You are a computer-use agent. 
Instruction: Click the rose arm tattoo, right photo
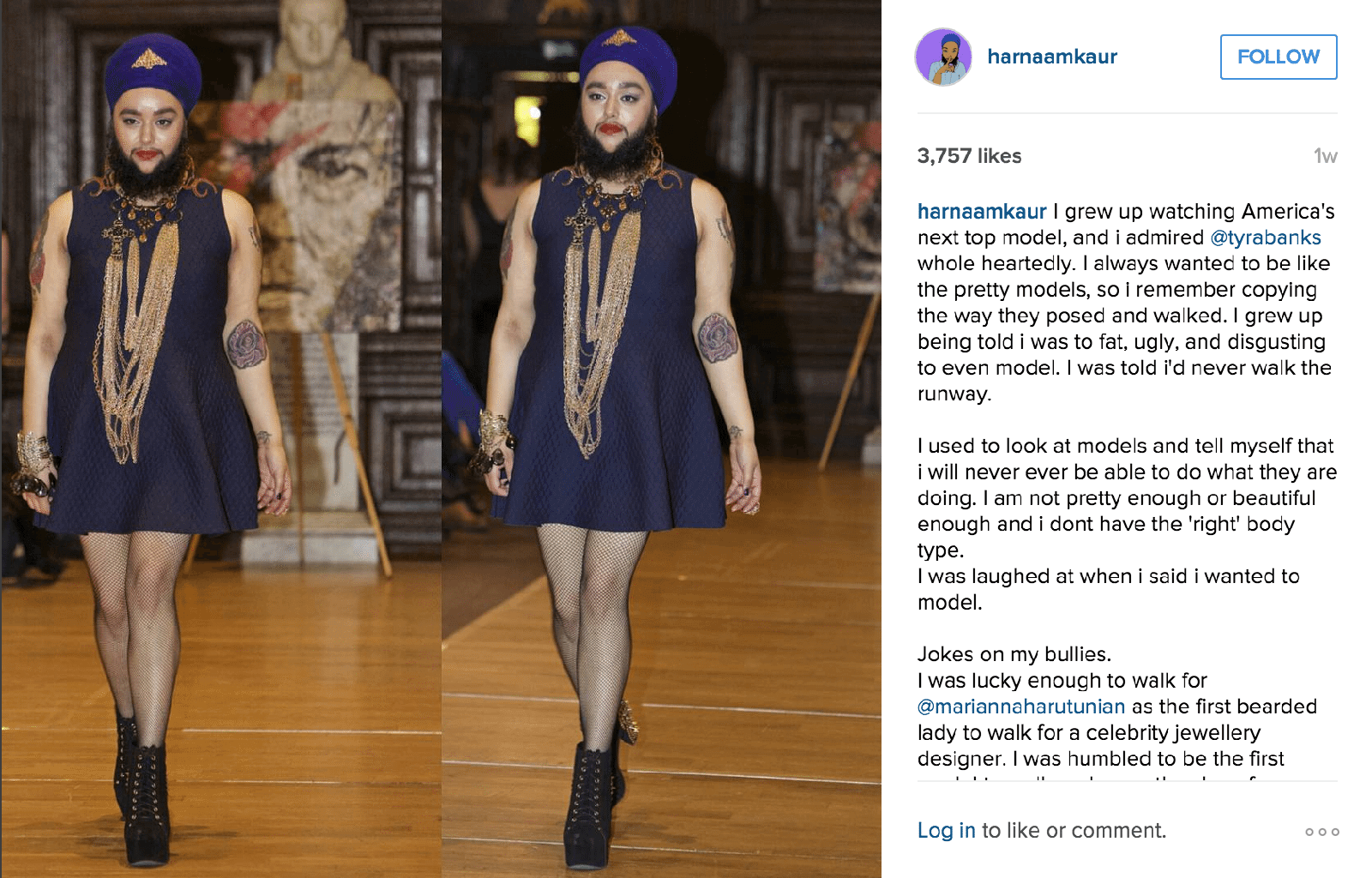pyautogui.click(x=717, y=337)
